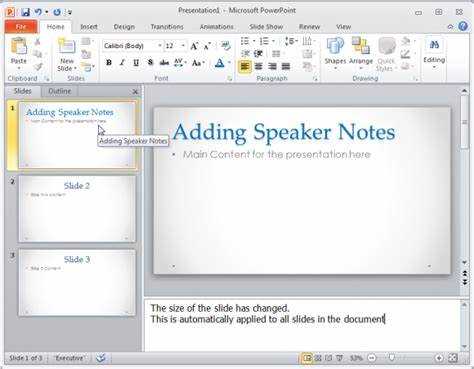Center the paragraph text
The height and width of the screenshot is (369, 474).
(258, 66)
